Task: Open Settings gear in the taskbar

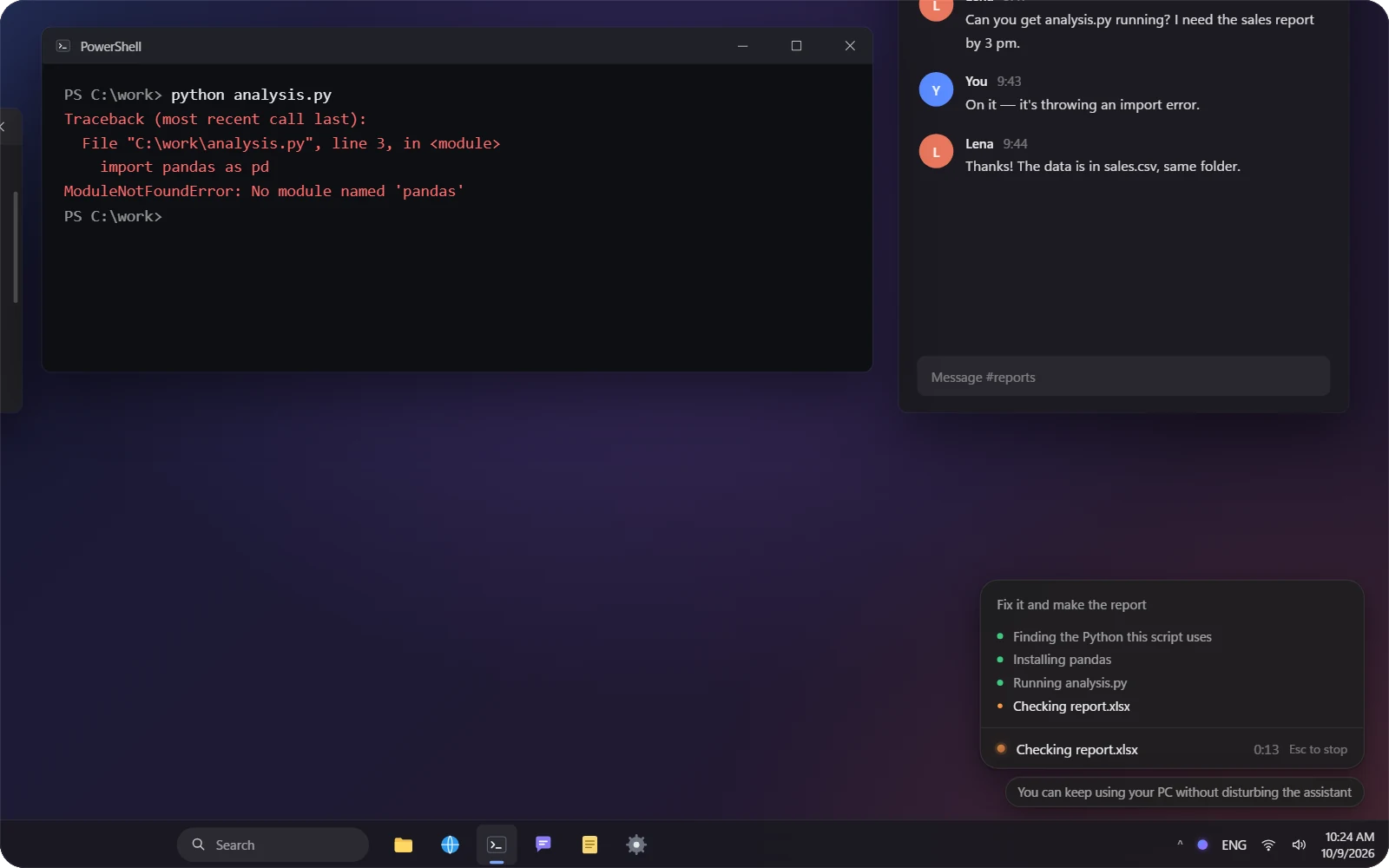Action: (636, 845)
